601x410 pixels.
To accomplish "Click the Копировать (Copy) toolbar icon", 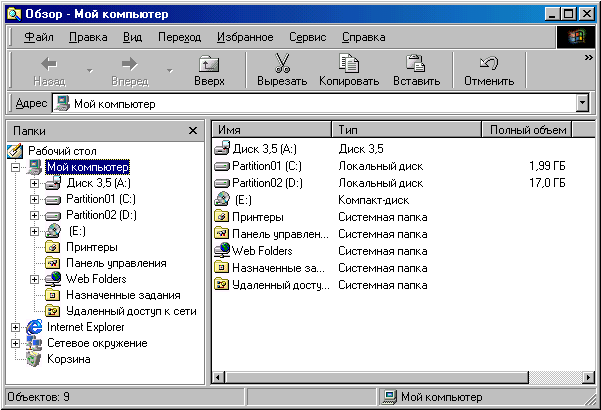I will 348,64.
